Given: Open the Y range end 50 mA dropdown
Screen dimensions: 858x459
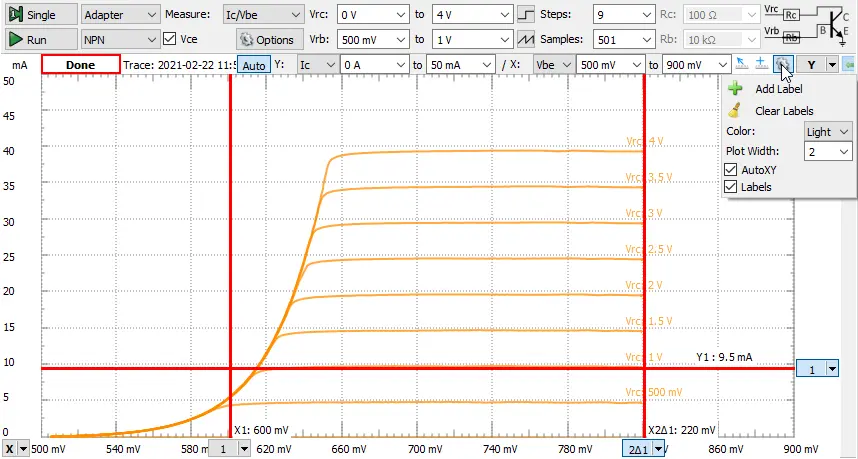Looking at the screenshot, I should tap(460, 65).
